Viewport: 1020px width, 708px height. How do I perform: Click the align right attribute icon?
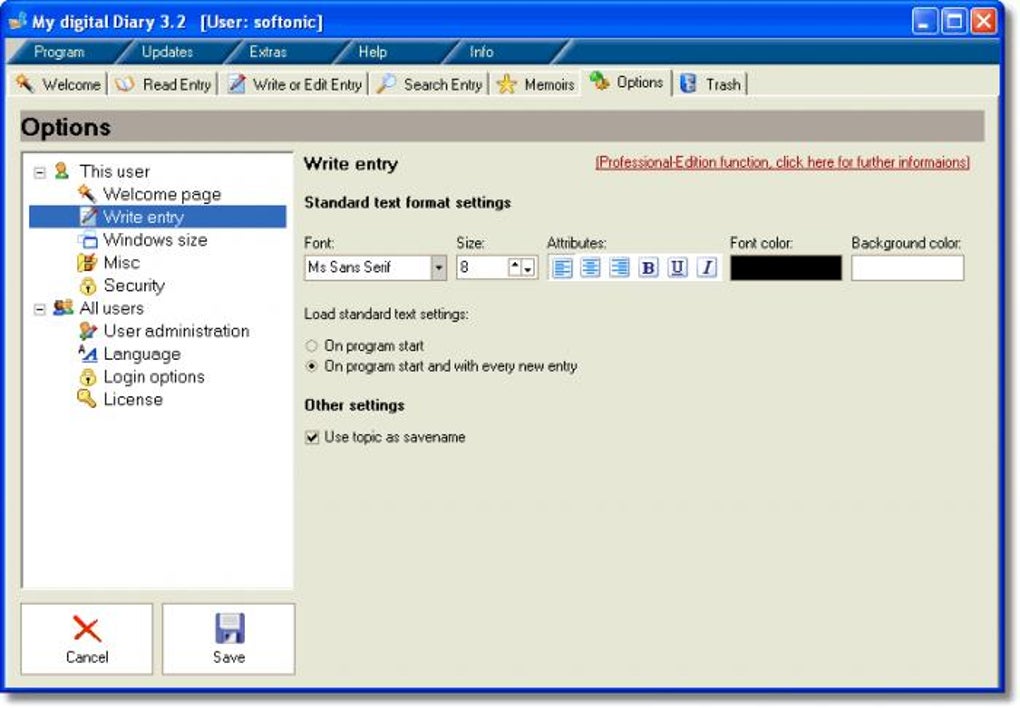click(x=619, y=267)
